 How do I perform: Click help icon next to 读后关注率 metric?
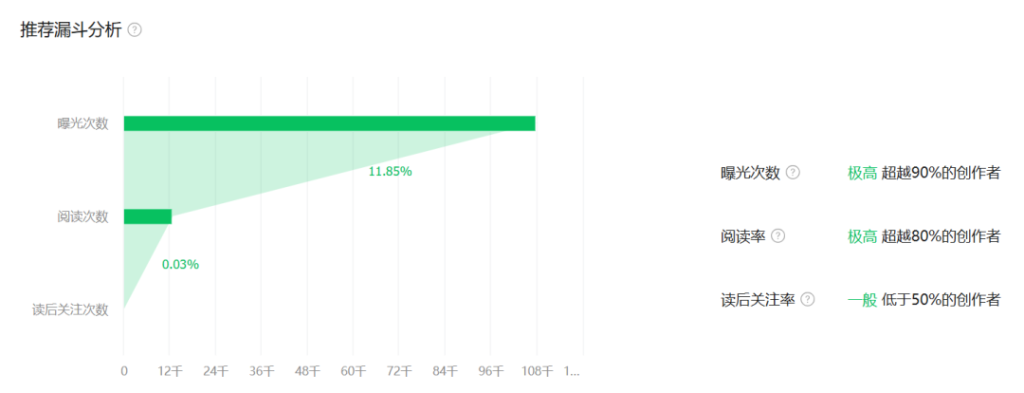[808, 300]
